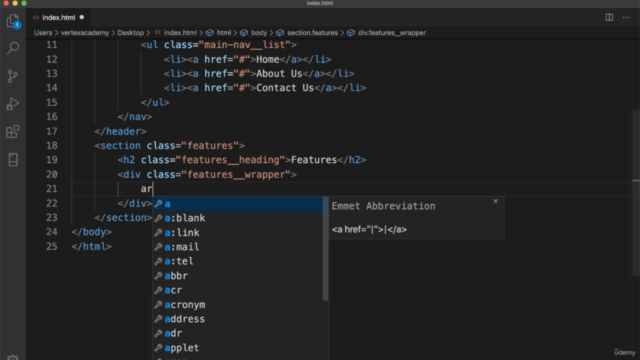Click the closing </ul> tag on line 15
Screen dimensions: 640x360
pos(155,102)
